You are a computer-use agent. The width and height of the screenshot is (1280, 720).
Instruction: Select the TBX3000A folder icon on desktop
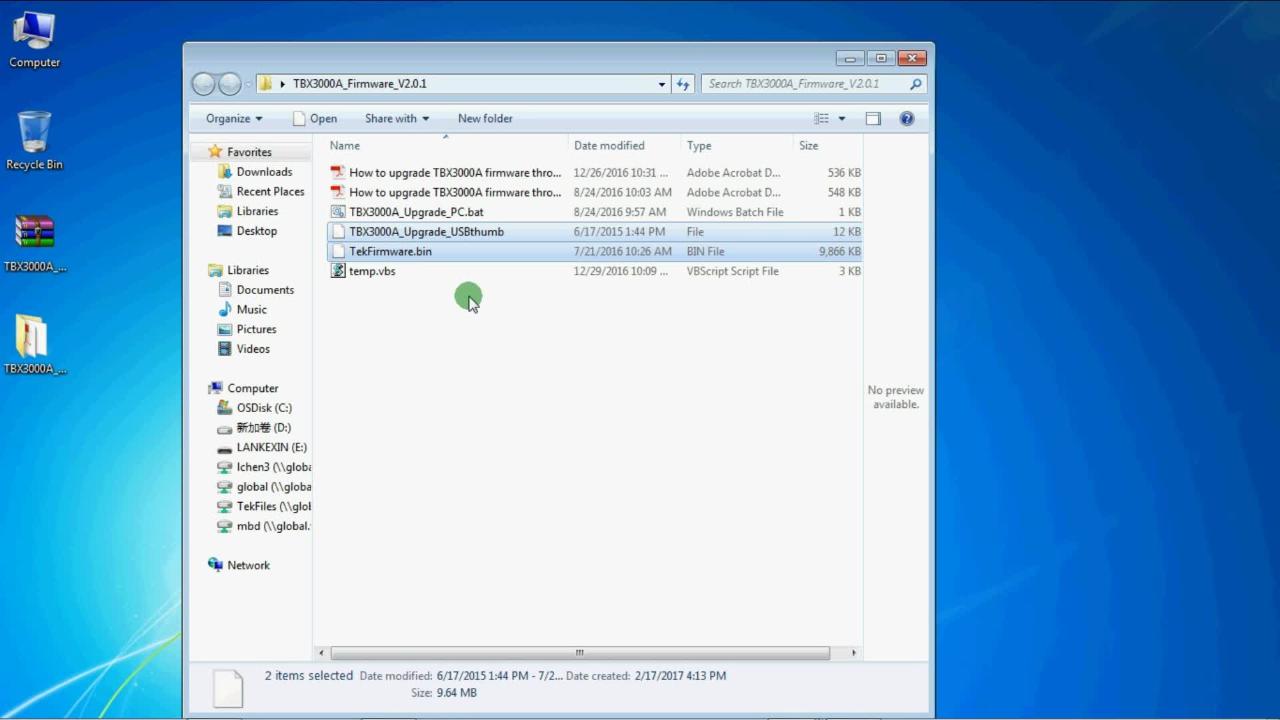[x=35, y=345]
